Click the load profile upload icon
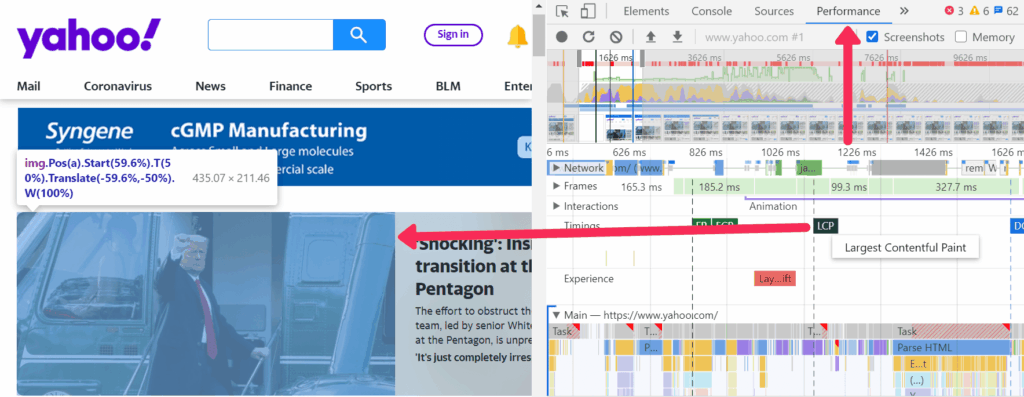Image resolution: width=1024 pixels, height=397 pixels. click(x=650, y=37)
